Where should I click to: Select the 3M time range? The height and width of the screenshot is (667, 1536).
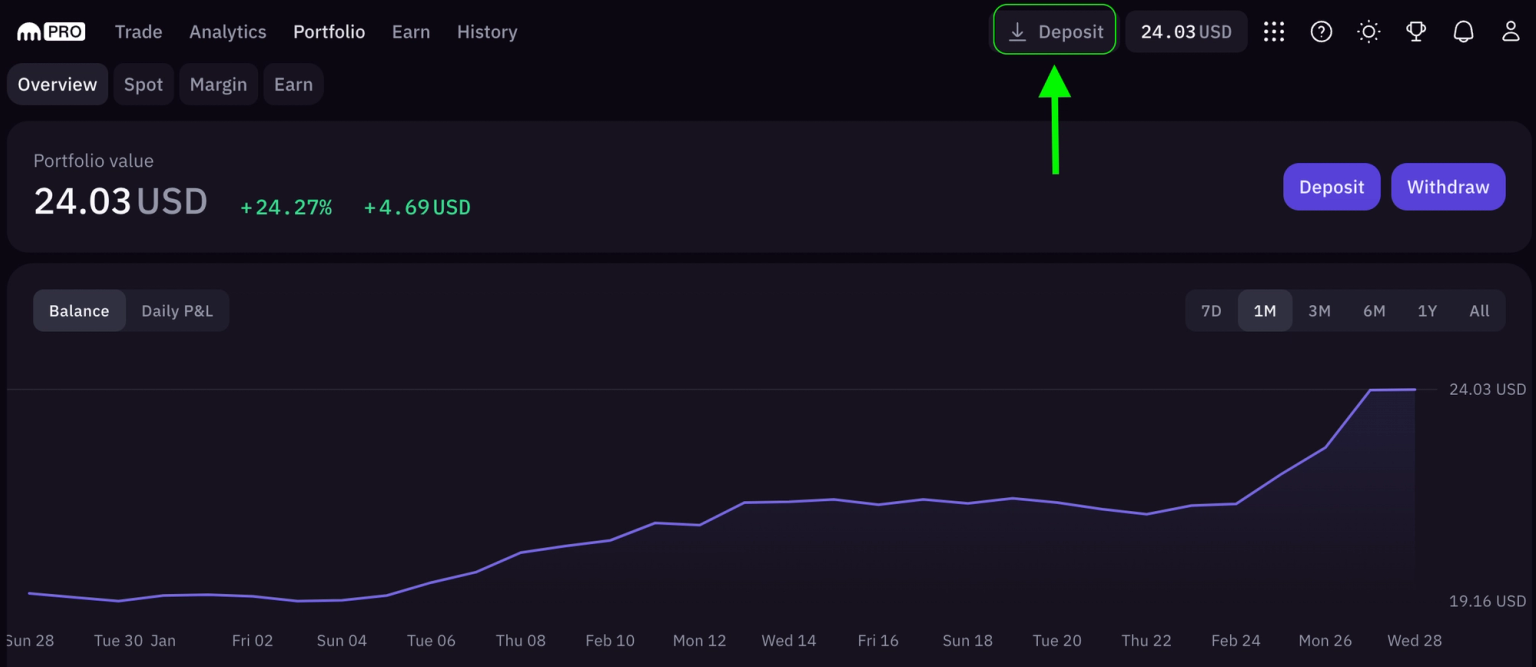click(x=1319, y=311)
